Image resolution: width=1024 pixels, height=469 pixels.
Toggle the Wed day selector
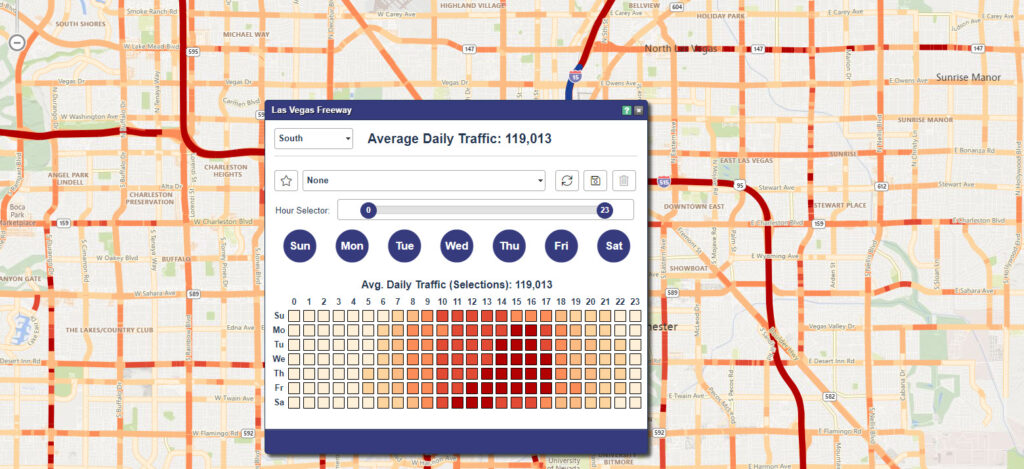tap(457, 245)
